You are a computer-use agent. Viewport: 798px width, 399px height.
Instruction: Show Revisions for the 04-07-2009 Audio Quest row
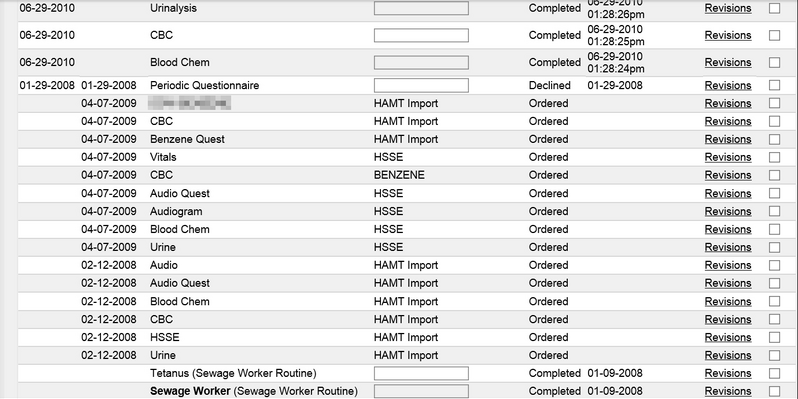(x=728, y=193)
